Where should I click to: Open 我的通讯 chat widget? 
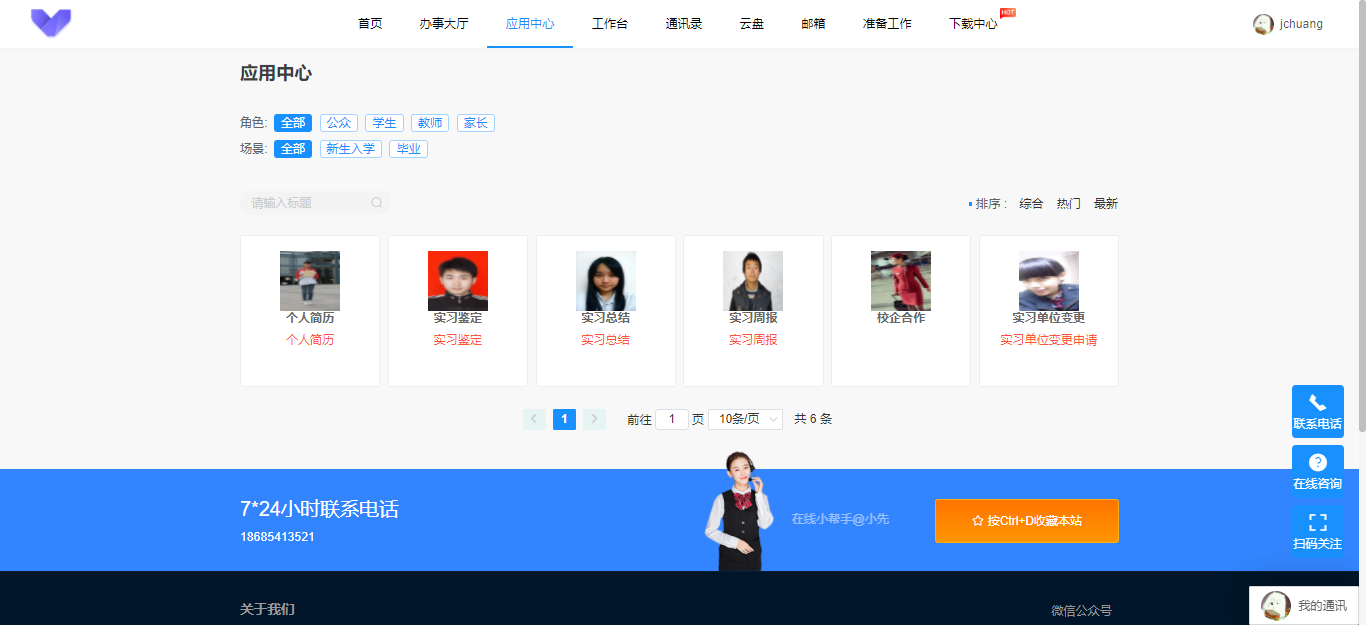1304,606
